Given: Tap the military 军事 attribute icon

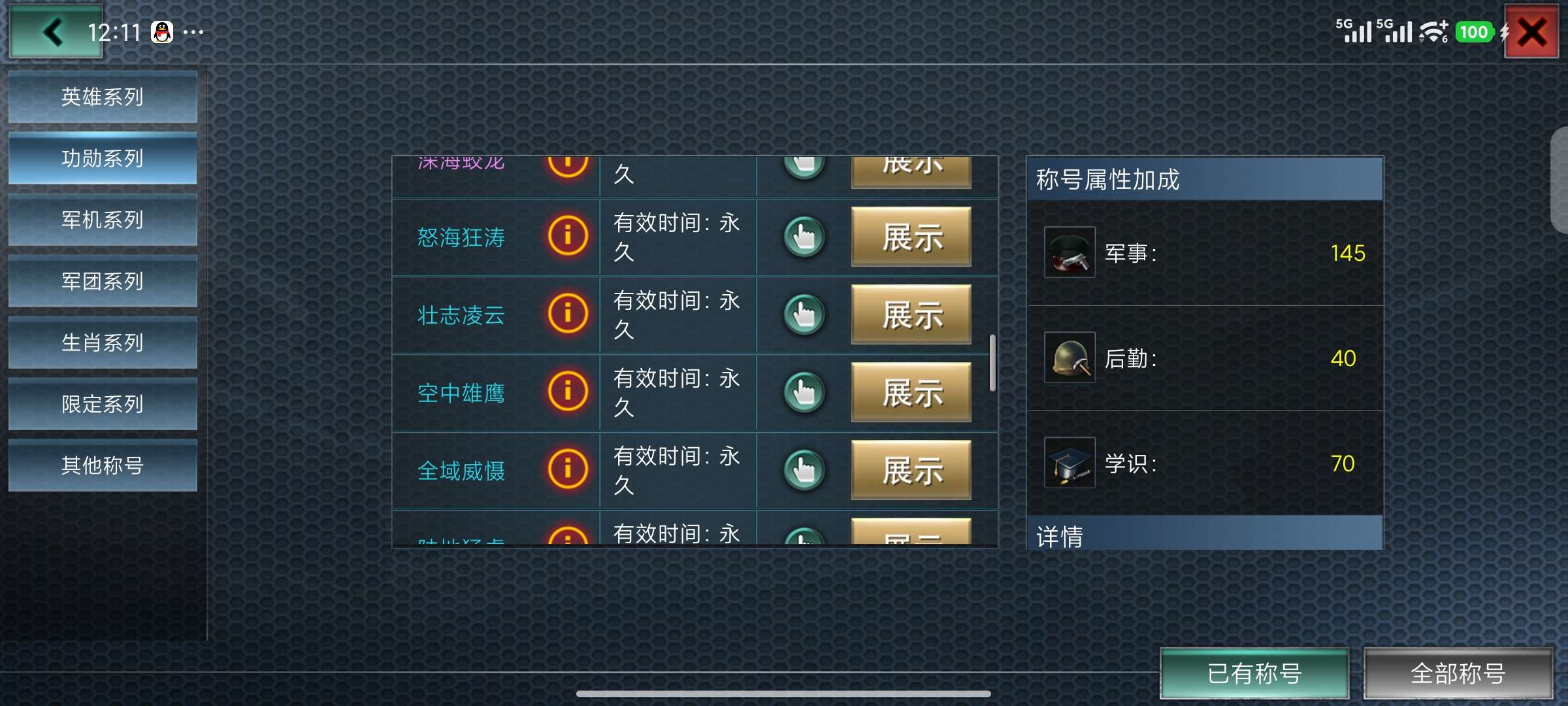Looking at the screenshot, I should point(1070,252).
